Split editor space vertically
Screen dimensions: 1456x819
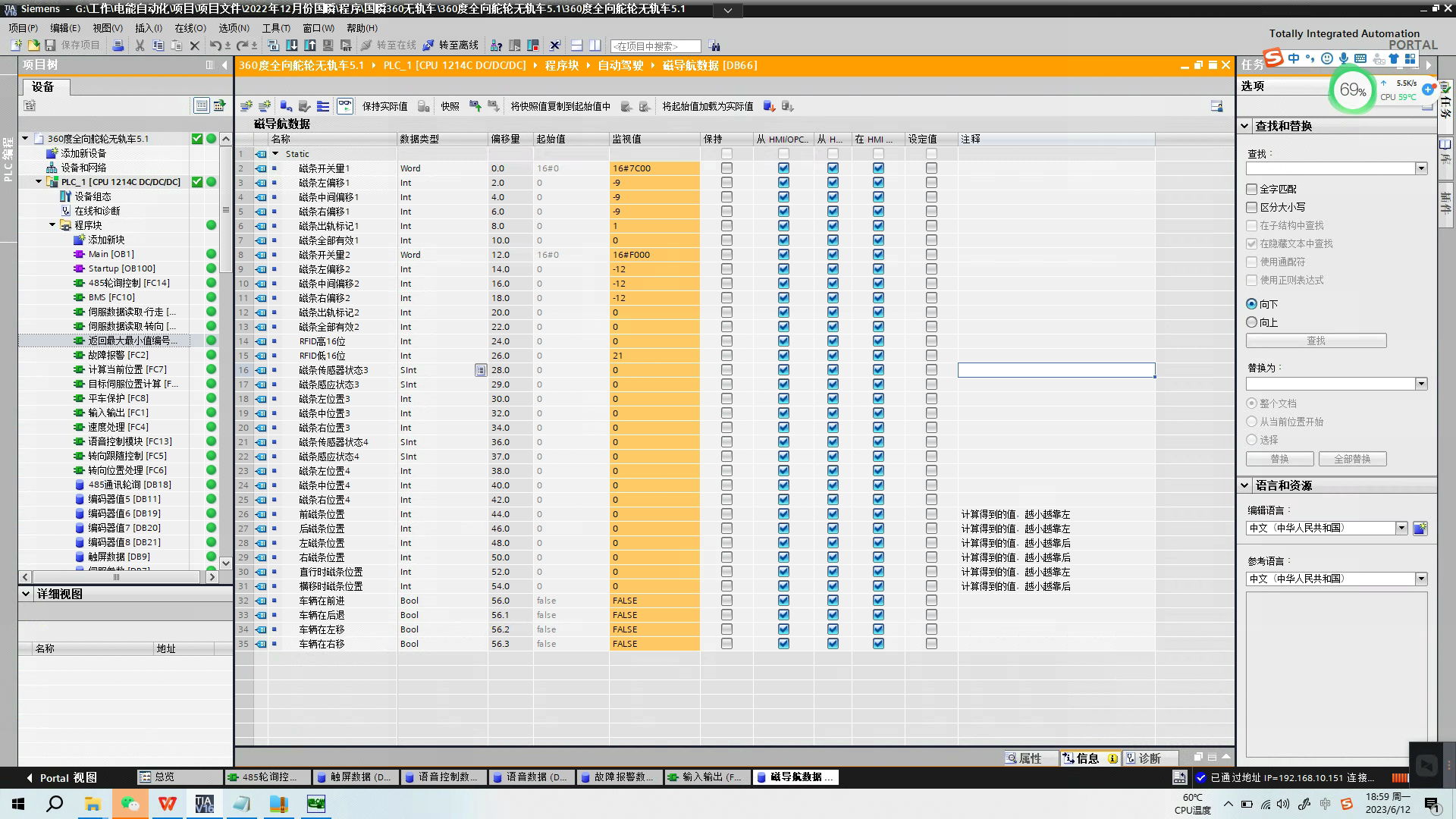coord(595,45)
